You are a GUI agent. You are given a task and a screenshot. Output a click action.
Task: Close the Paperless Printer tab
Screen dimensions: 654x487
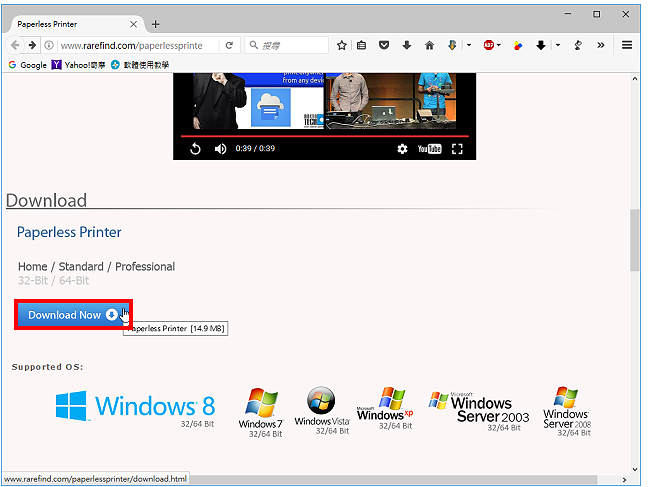(x=133, y=24)
